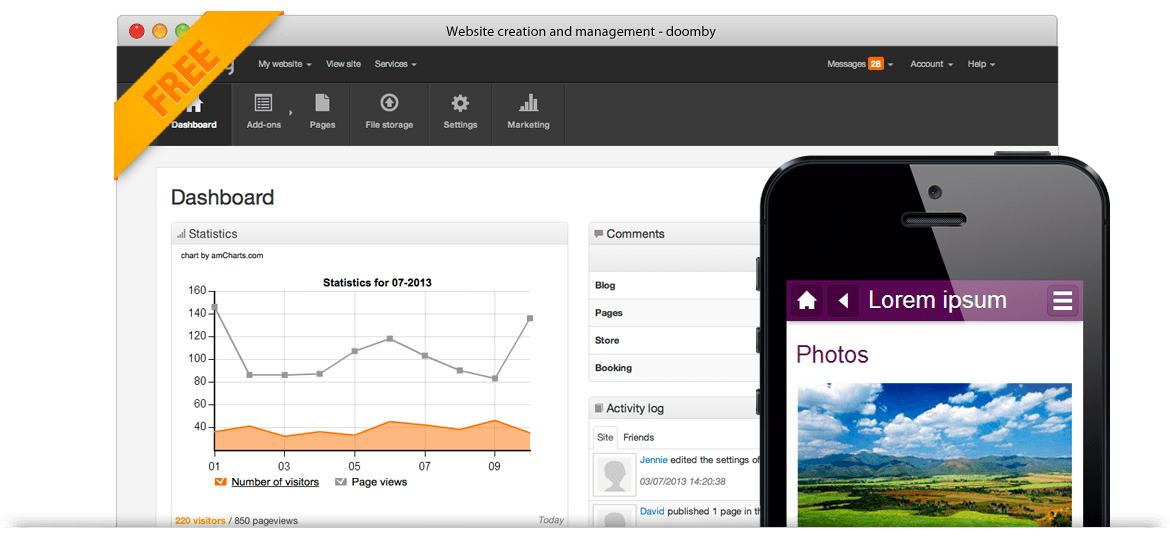Expand the Services dropdown menu
The height and width of the screenshot is (550, 1170).
(x=395, y=64)
